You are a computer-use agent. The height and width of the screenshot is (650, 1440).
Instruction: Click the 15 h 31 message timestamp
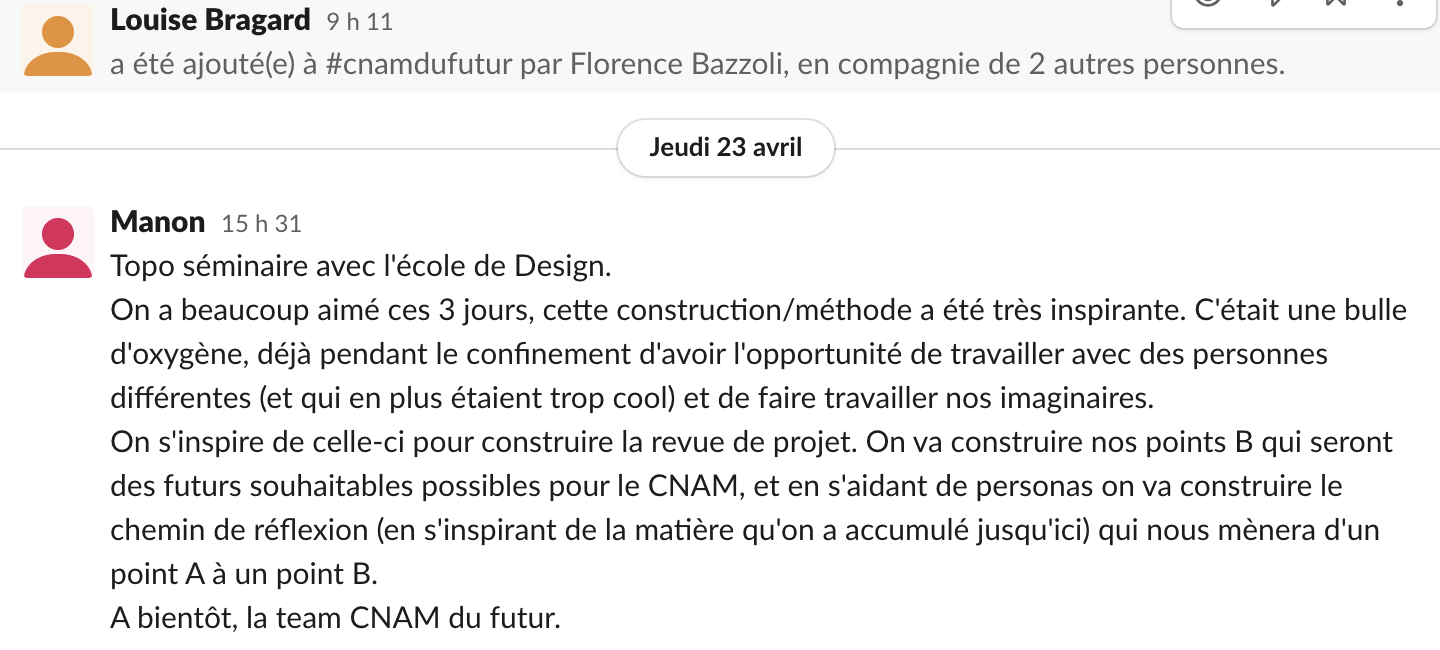(261, 224)
